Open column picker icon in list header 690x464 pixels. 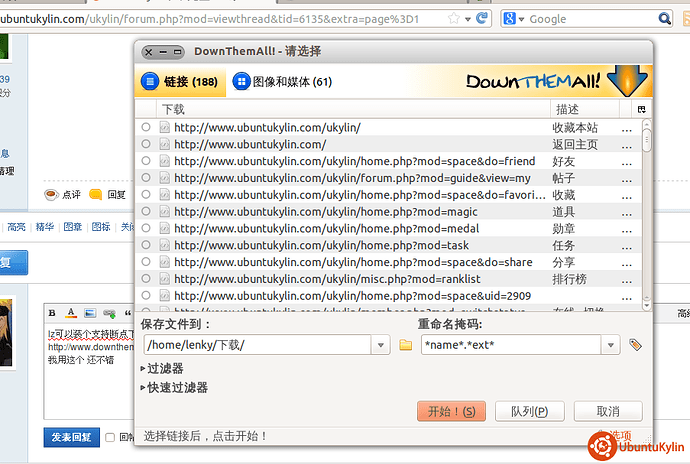pos(641,109)
